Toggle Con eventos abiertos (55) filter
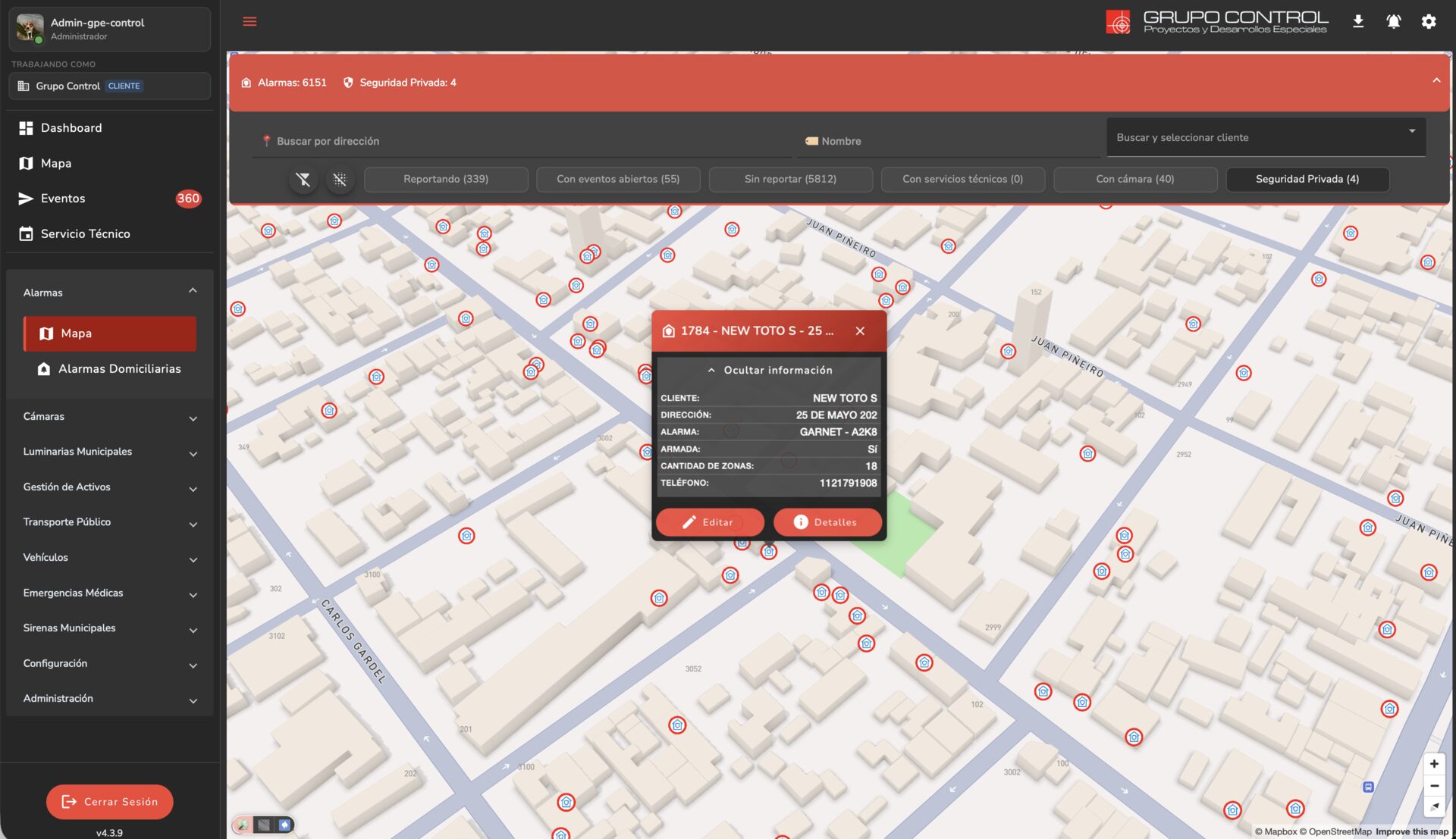 point(617,180)
